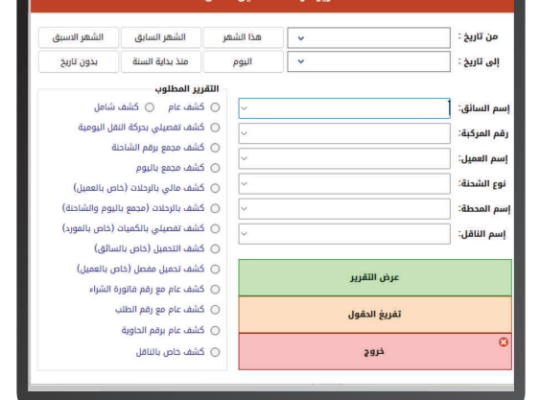The image size is (540, 400).
Task: Select كشف تفصيلي بالكميات (خاص بالمورد)
Action: coord(215,228)
